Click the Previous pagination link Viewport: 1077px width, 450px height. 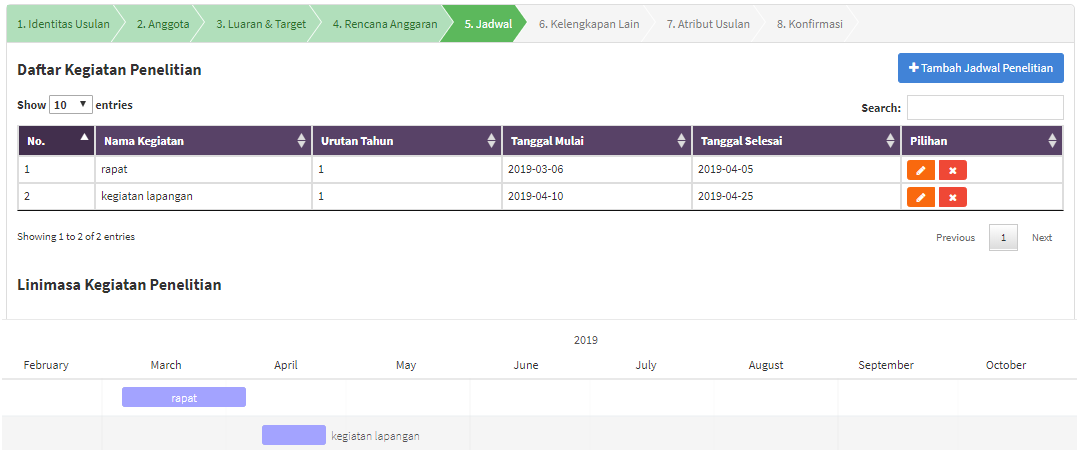click(x=955, y=238)
